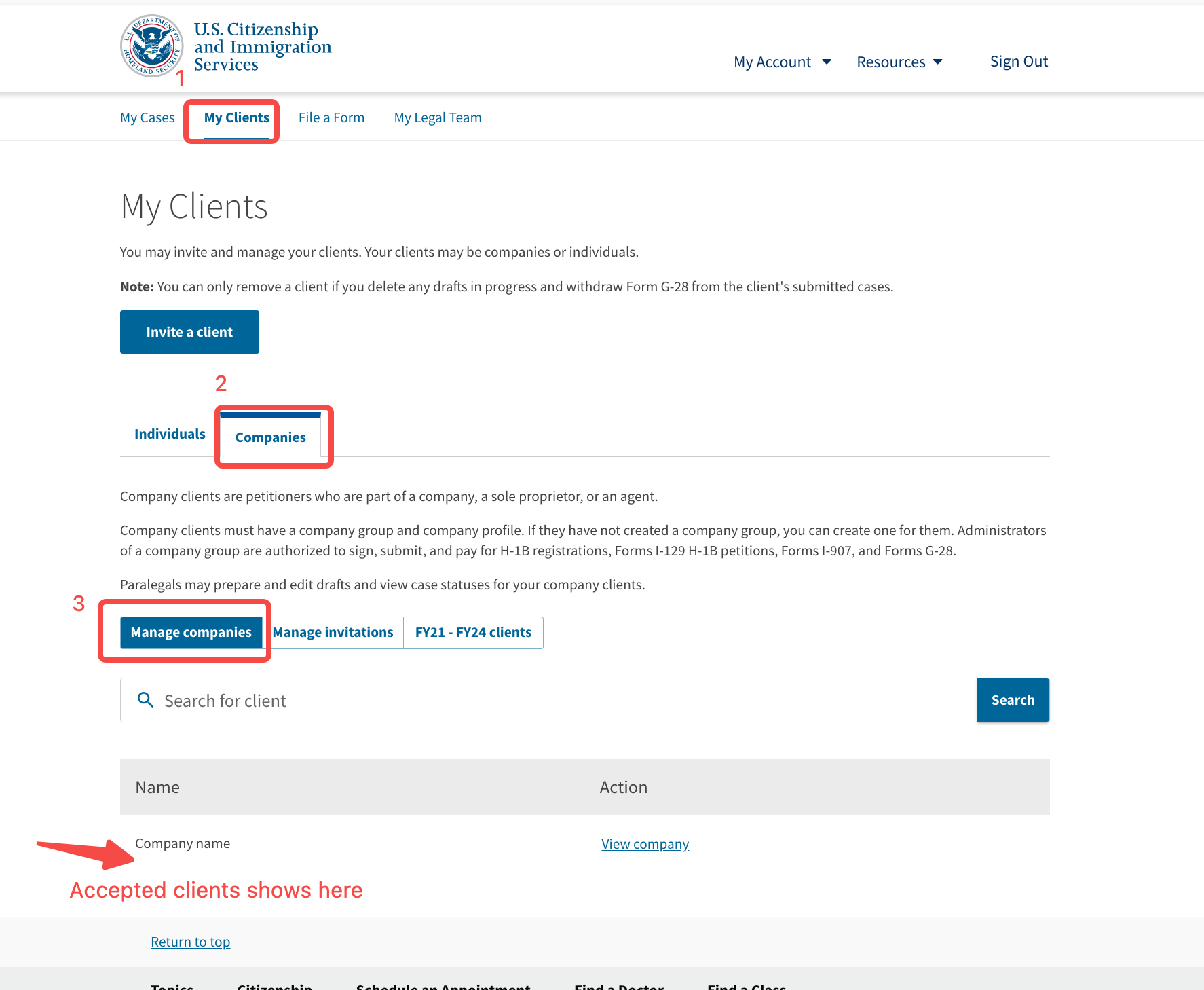Click the magnifying glass search icon

145,699
